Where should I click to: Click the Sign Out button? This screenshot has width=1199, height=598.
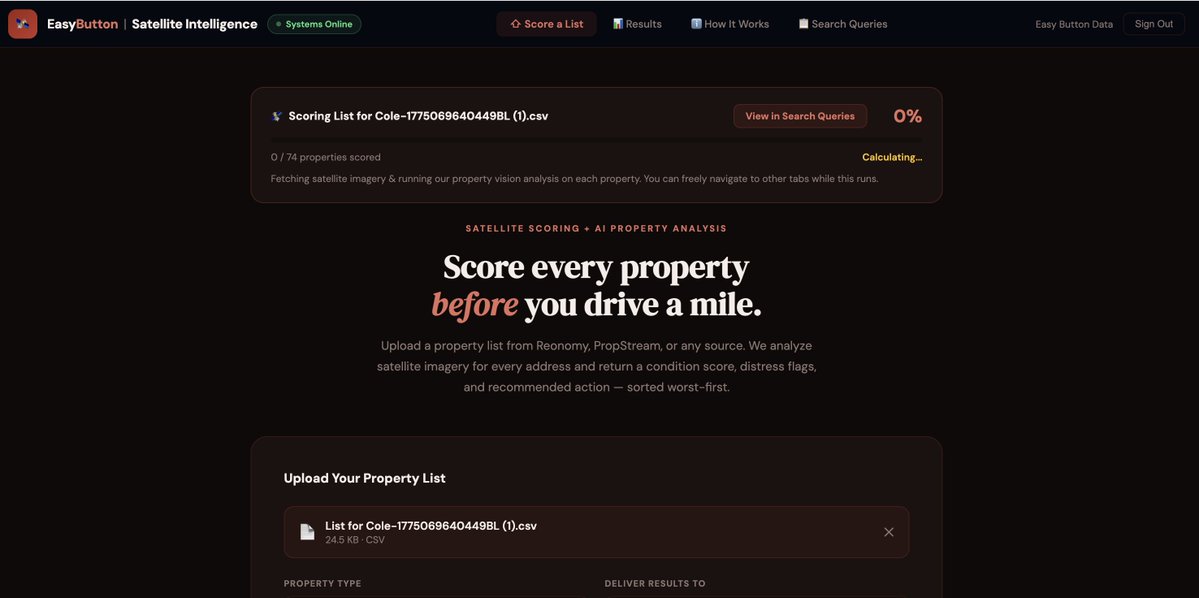[x=1153, y=24]
